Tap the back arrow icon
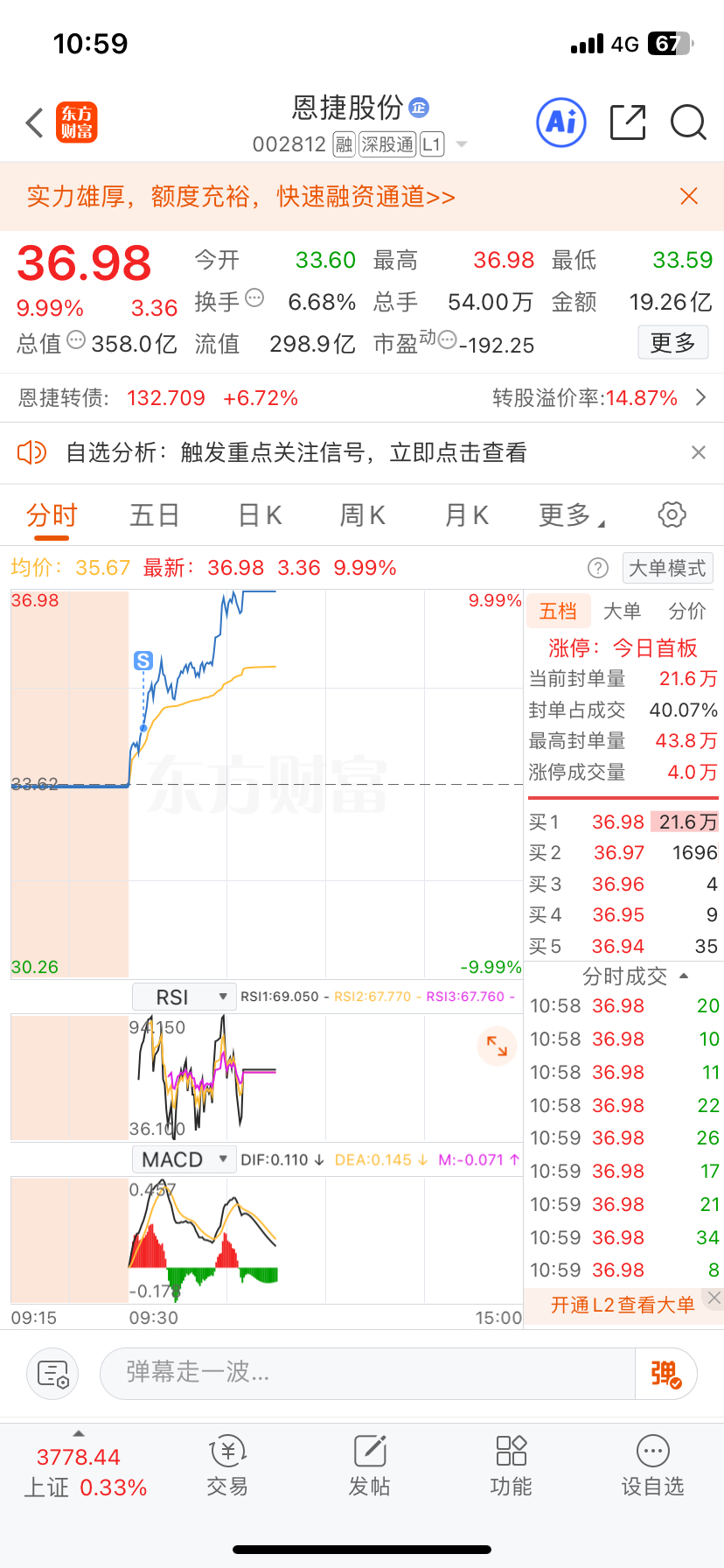The width and height of the screenshot is (724, 1568). [35, 122]
